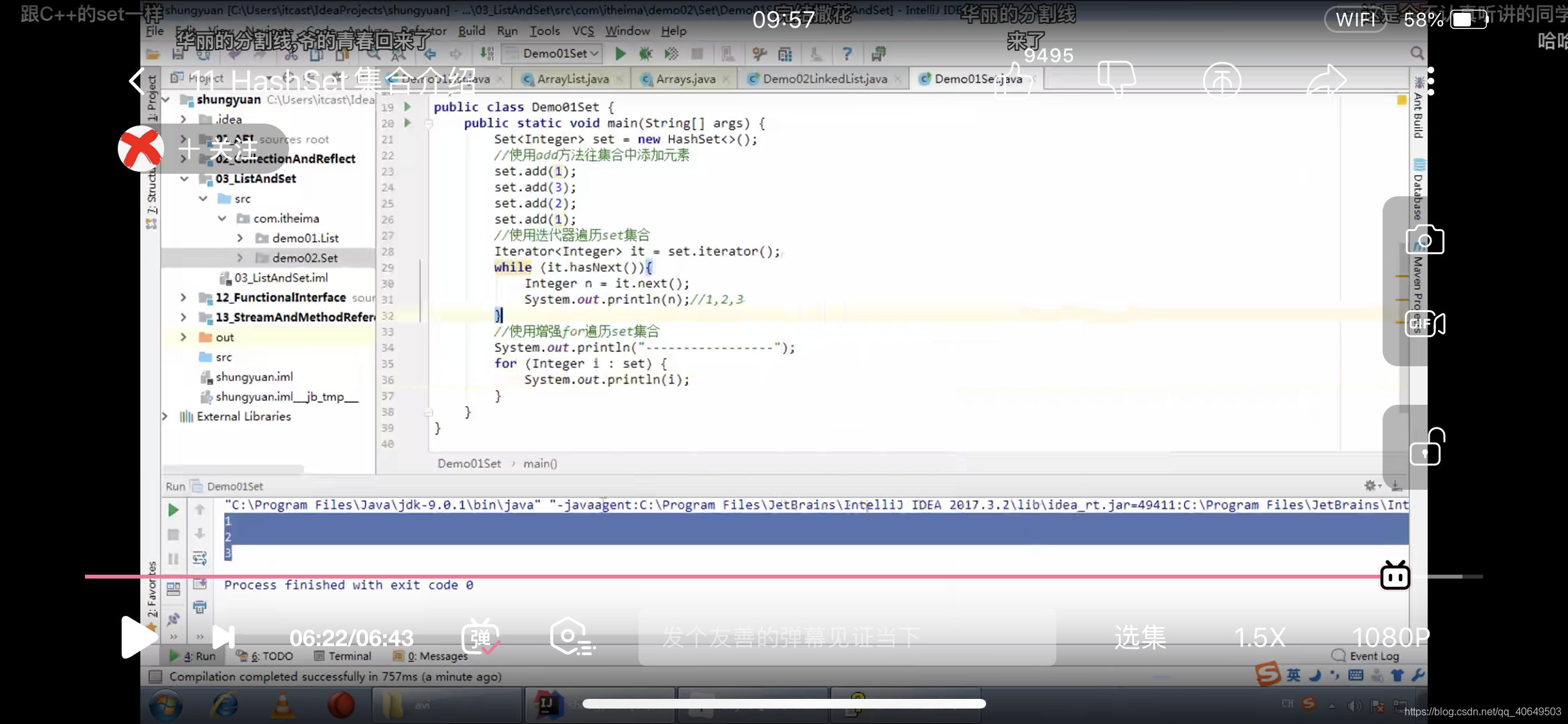The image size is (1568, 724).
Task: Open Run panel settings gear
Action: click(1370, 486)
